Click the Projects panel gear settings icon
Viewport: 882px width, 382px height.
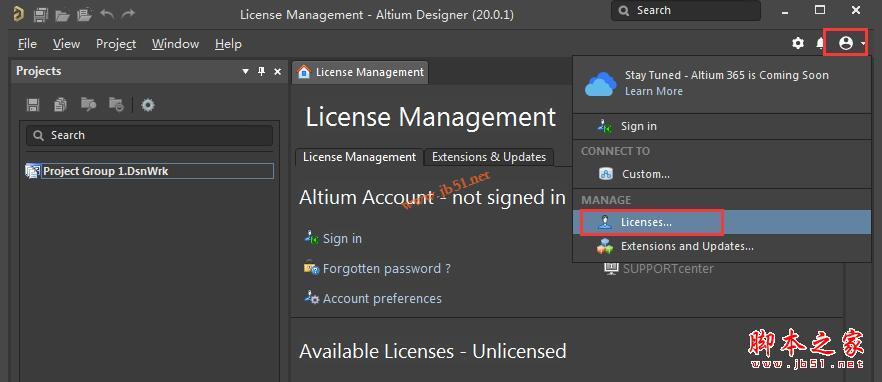tap(148, 105)
